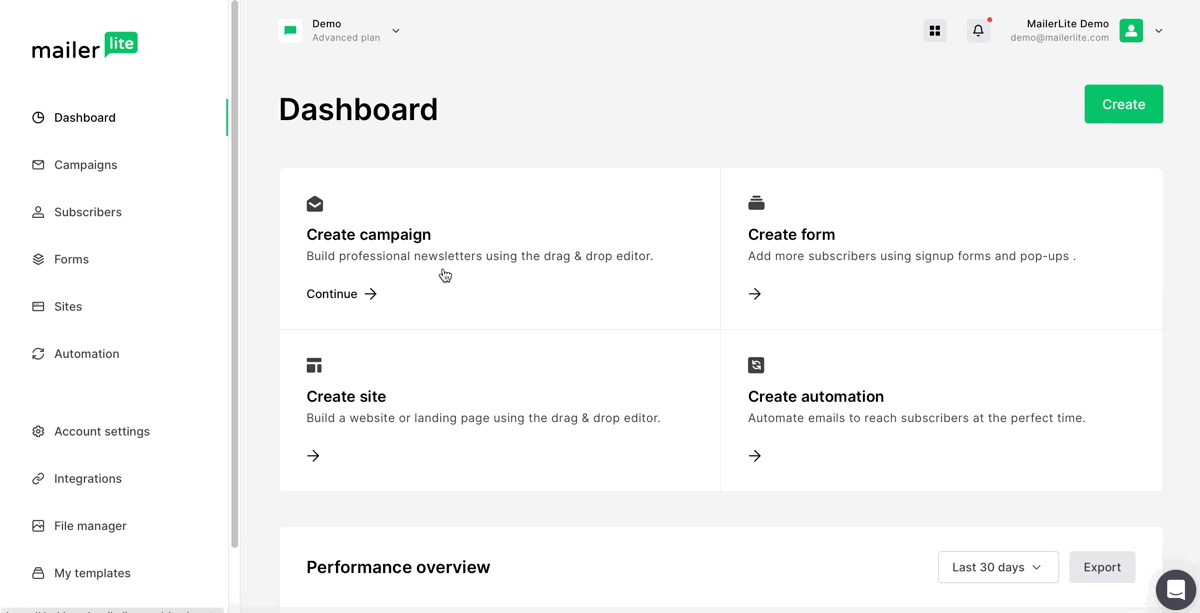Open the apps grid icon
Image resolution: width=1200 pixels, height=613 pixels.
tap(935, 31)
